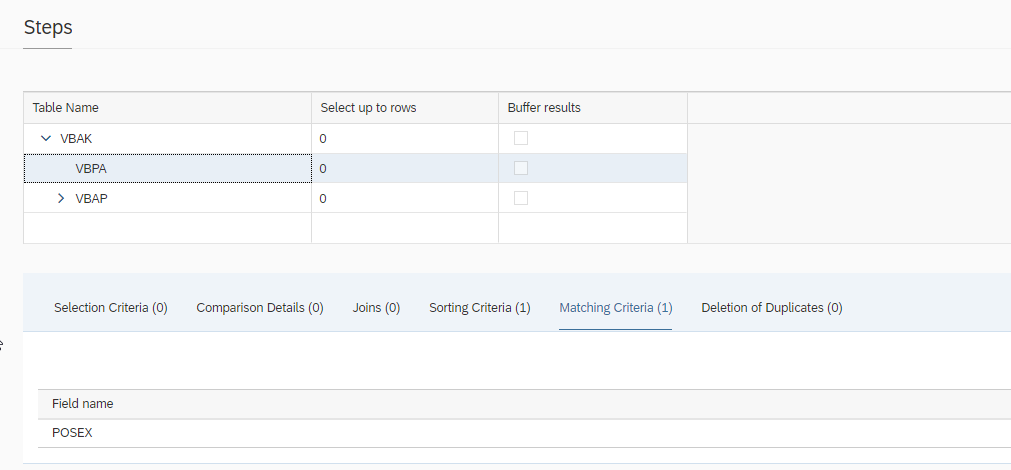Select the VBAK table row
The height and width of the screenshot is (470, 1011).
pyautogui.click(x=76, y=139)
